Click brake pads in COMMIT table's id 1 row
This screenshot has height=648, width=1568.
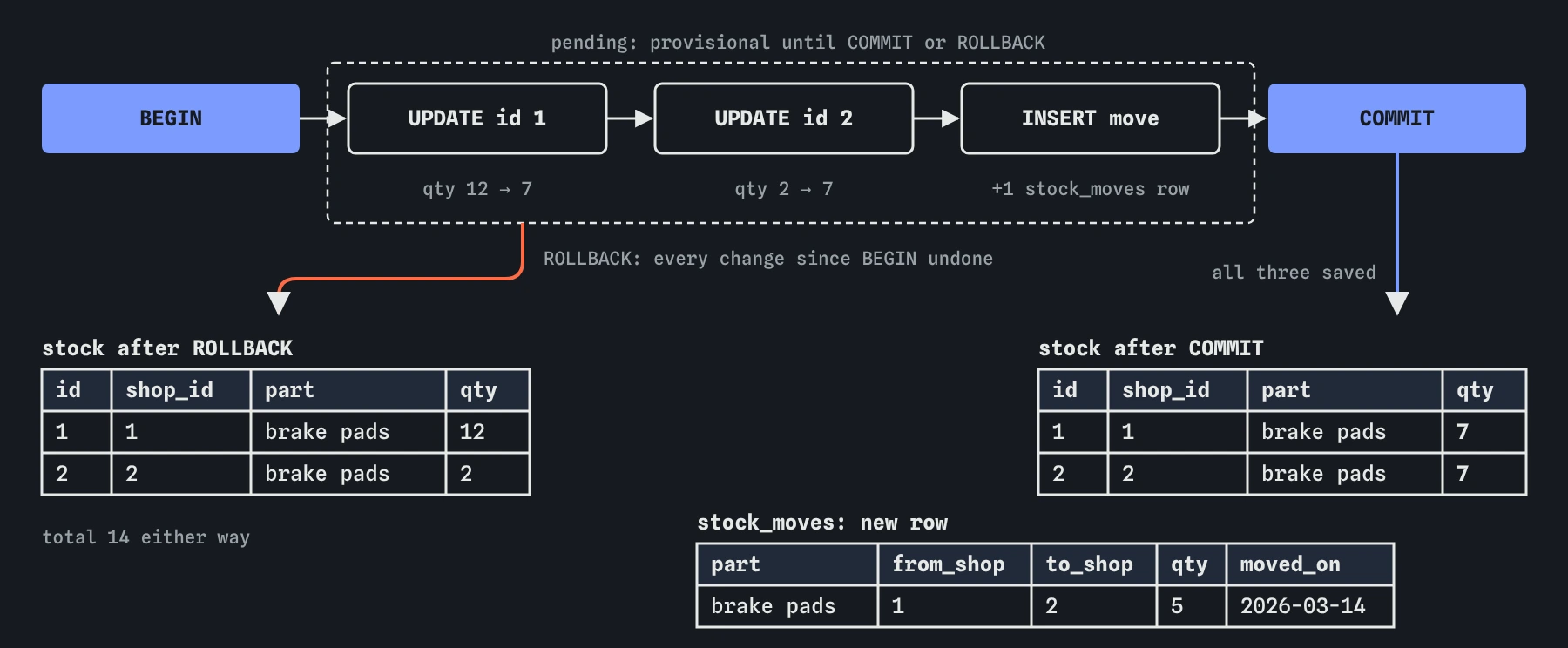tap(1345, 432)
